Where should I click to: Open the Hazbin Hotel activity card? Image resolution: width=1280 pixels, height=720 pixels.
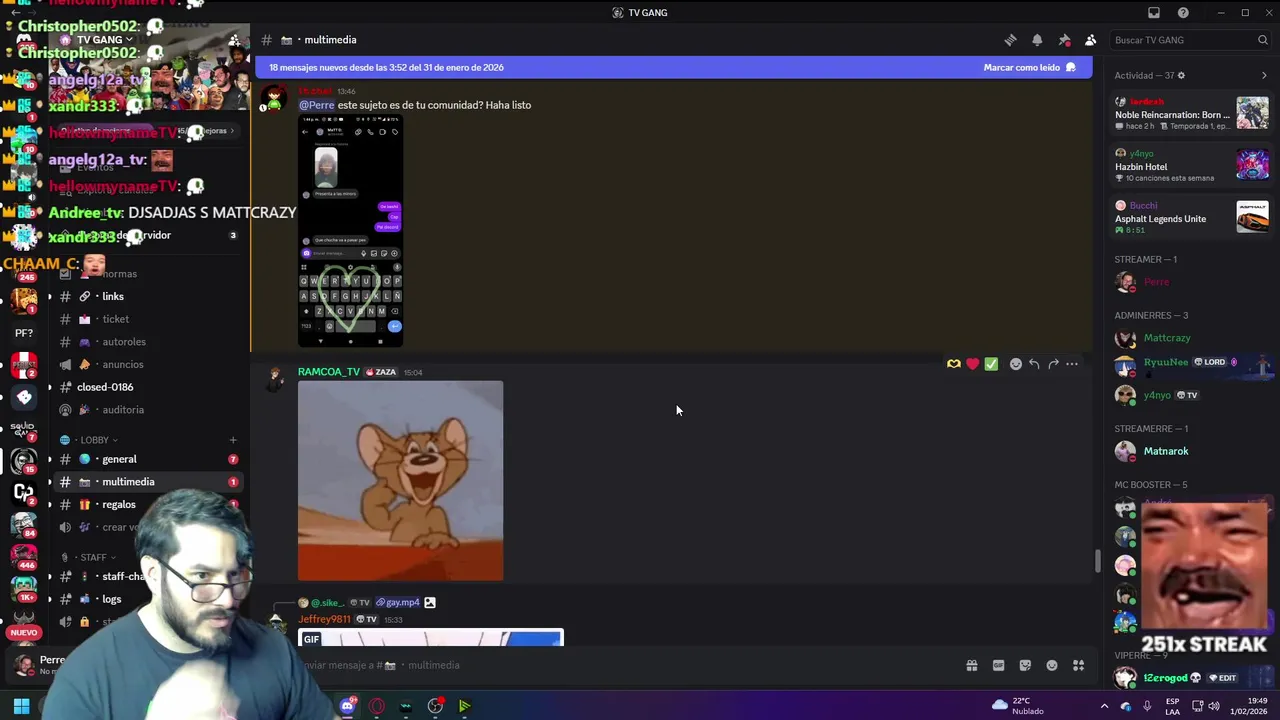click(x=1191, y=165)
